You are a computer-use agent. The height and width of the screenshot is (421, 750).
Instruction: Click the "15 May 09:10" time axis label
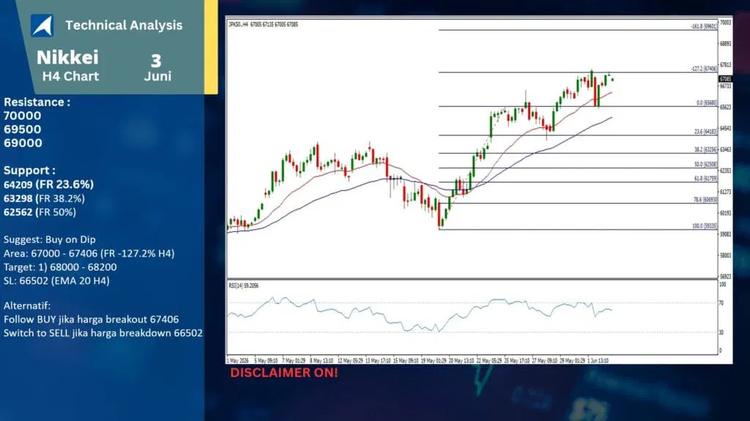tap(406, 360)
